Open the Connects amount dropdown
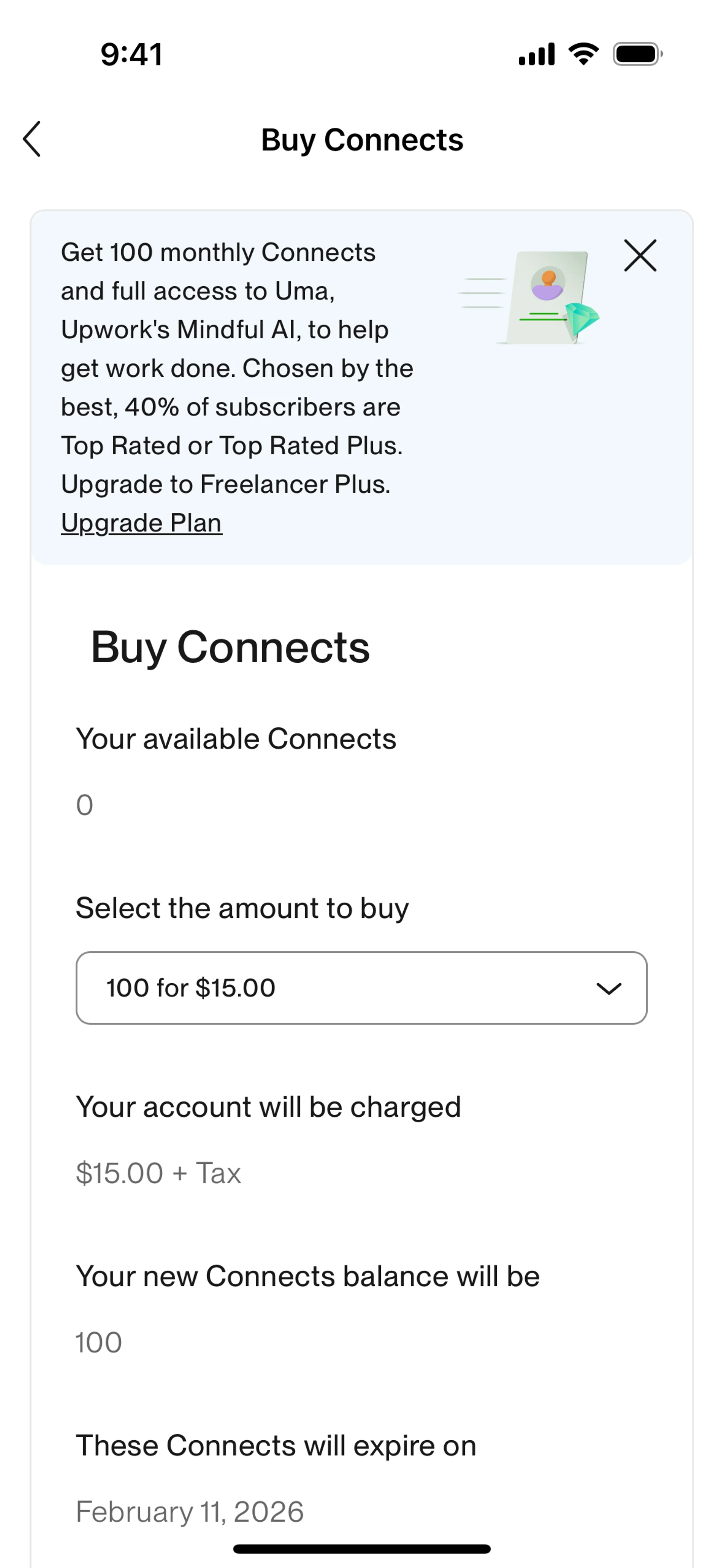The width and height of the screenshot is (723, 1568). click(361, 988)
